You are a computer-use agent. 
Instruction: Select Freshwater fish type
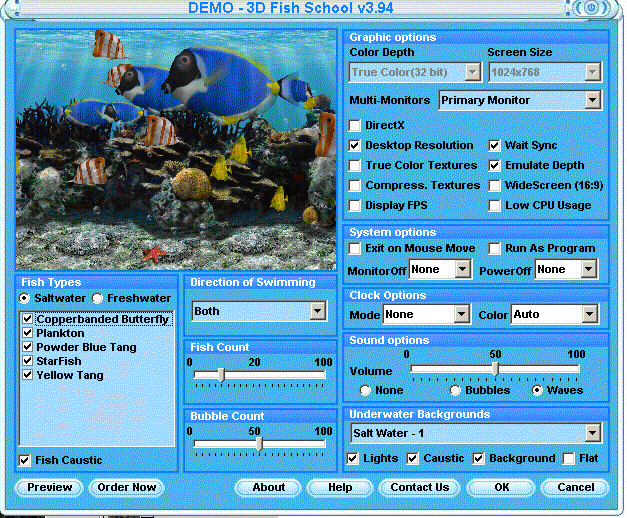[x=98, y=298]
